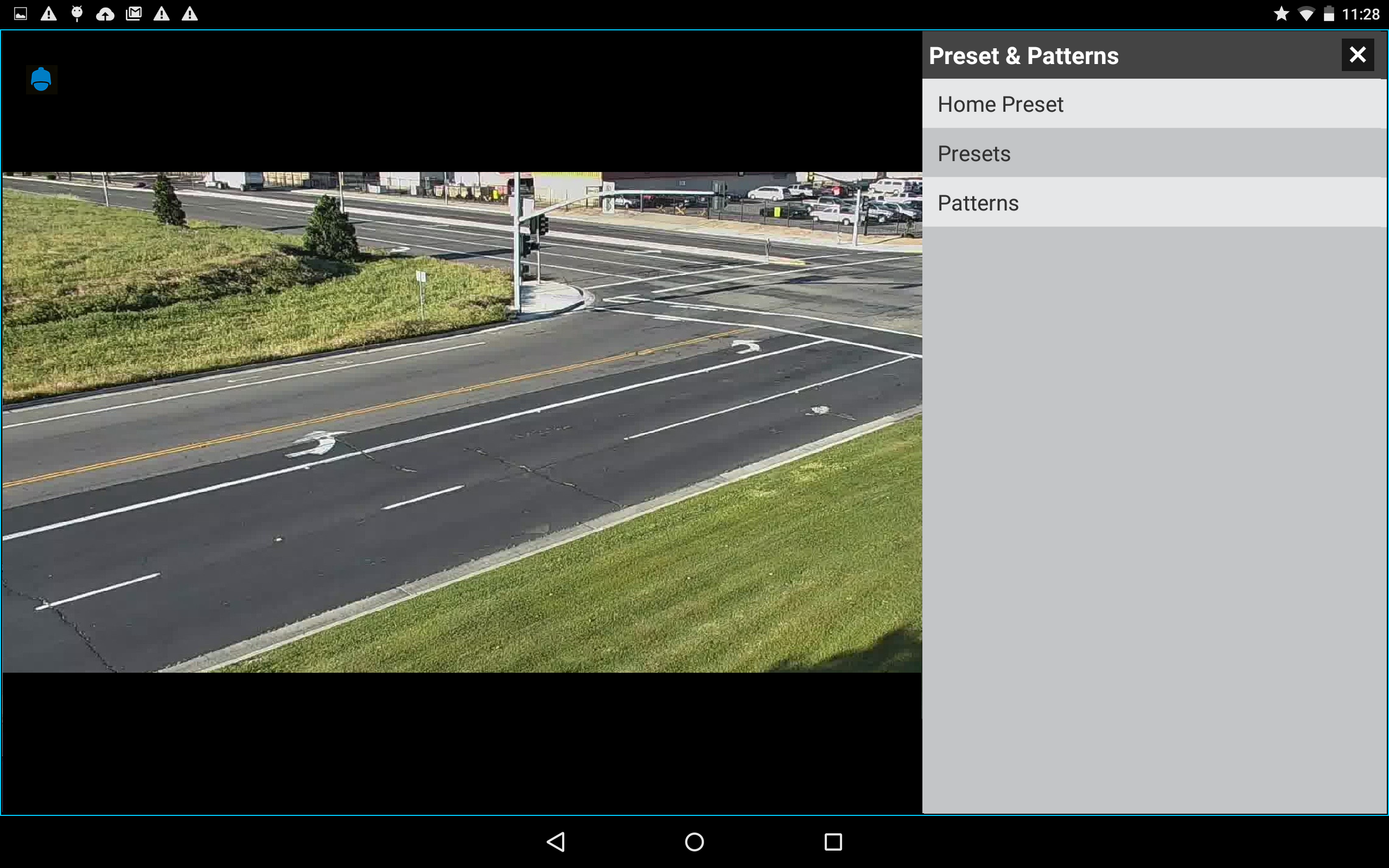Tap the battery status icon
Screen dimensions: 1389x868
point(1329,14)
